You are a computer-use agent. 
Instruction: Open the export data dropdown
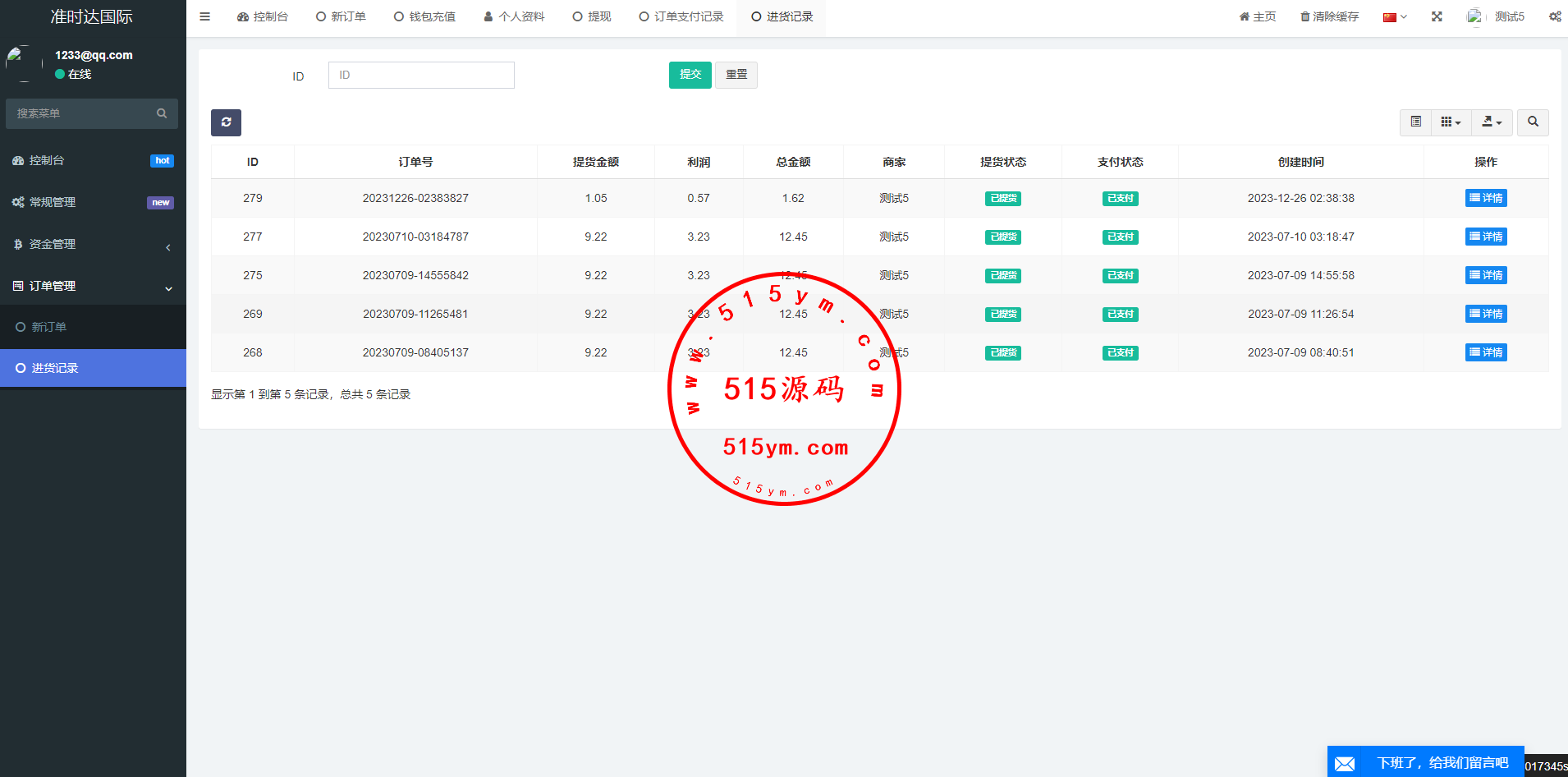pos(1491,122)
